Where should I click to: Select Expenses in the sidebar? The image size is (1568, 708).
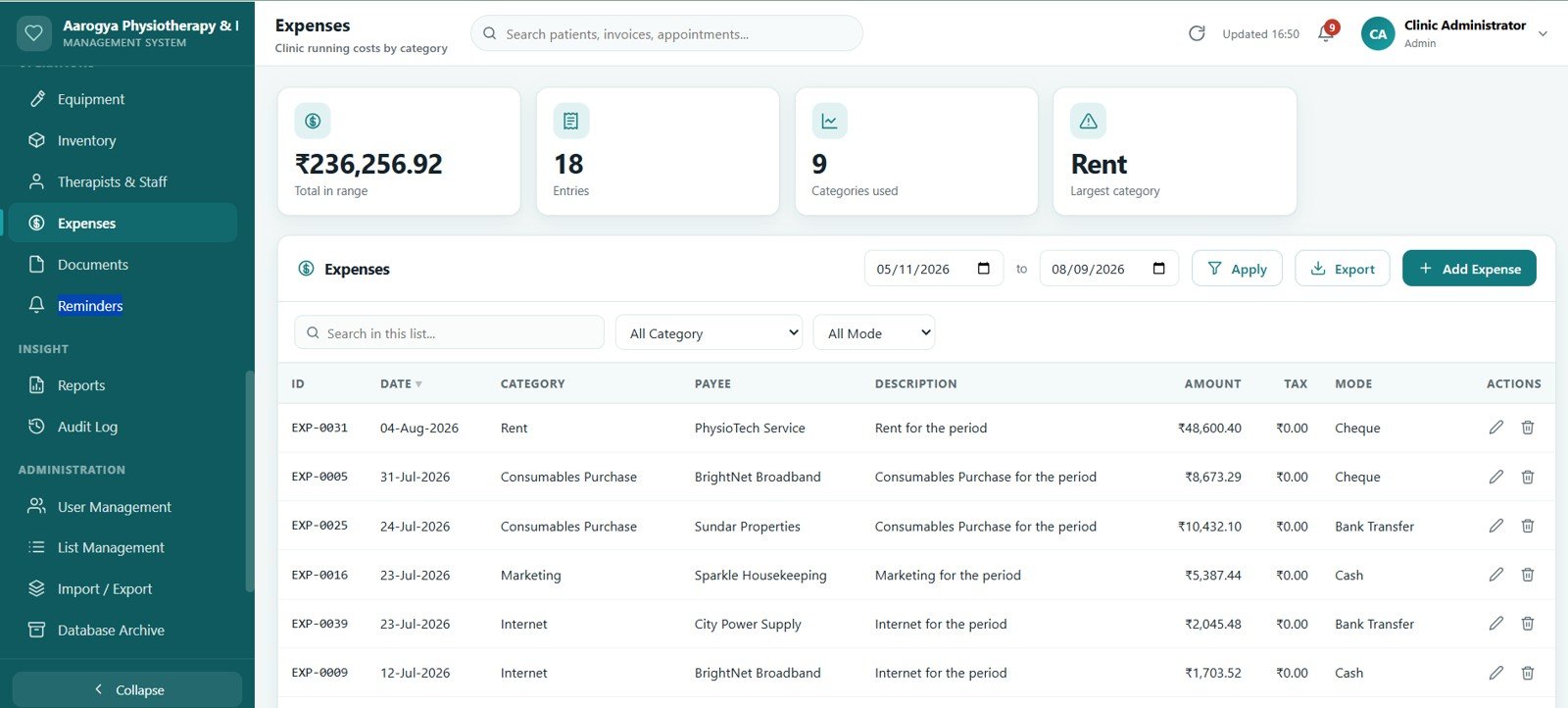pyautogui.click(x=123, y=223)
